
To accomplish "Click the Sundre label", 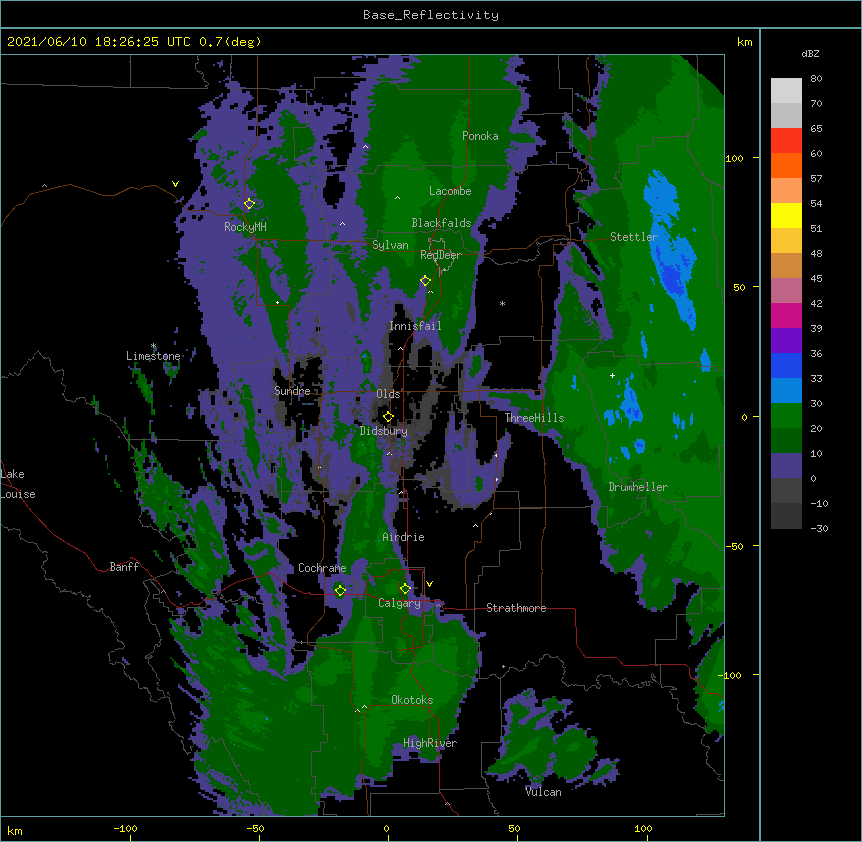I will tap(292, 391).
